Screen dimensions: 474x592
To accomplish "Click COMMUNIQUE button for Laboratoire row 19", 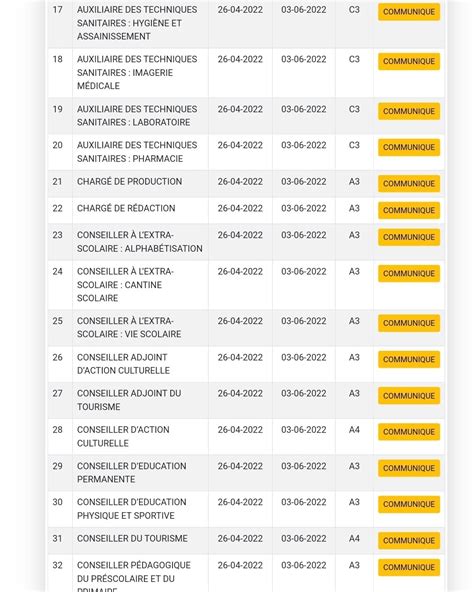I will (409, 111).
